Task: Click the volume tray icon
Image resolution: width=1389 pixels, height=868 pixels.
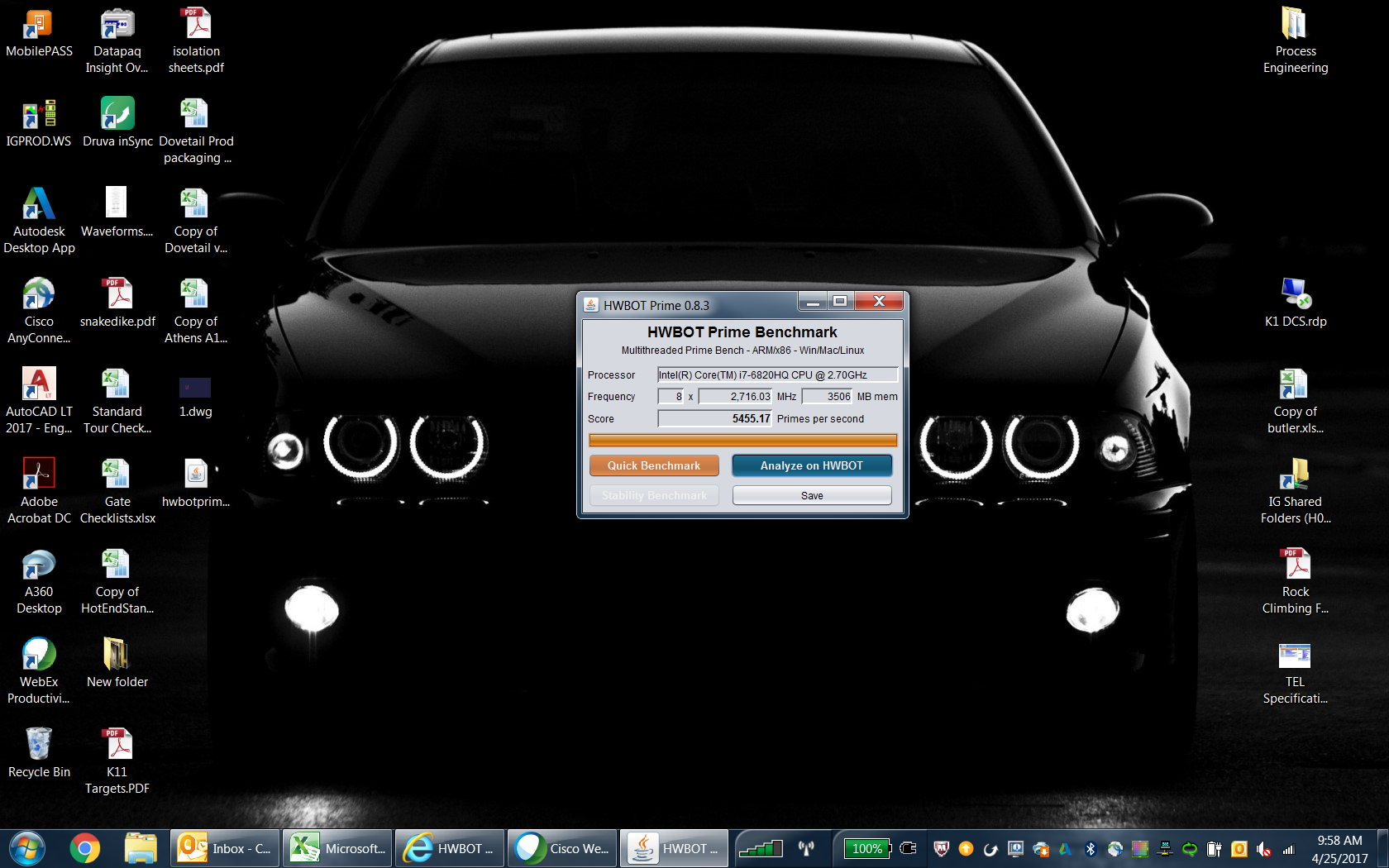Action: [x=1263, y=849]
